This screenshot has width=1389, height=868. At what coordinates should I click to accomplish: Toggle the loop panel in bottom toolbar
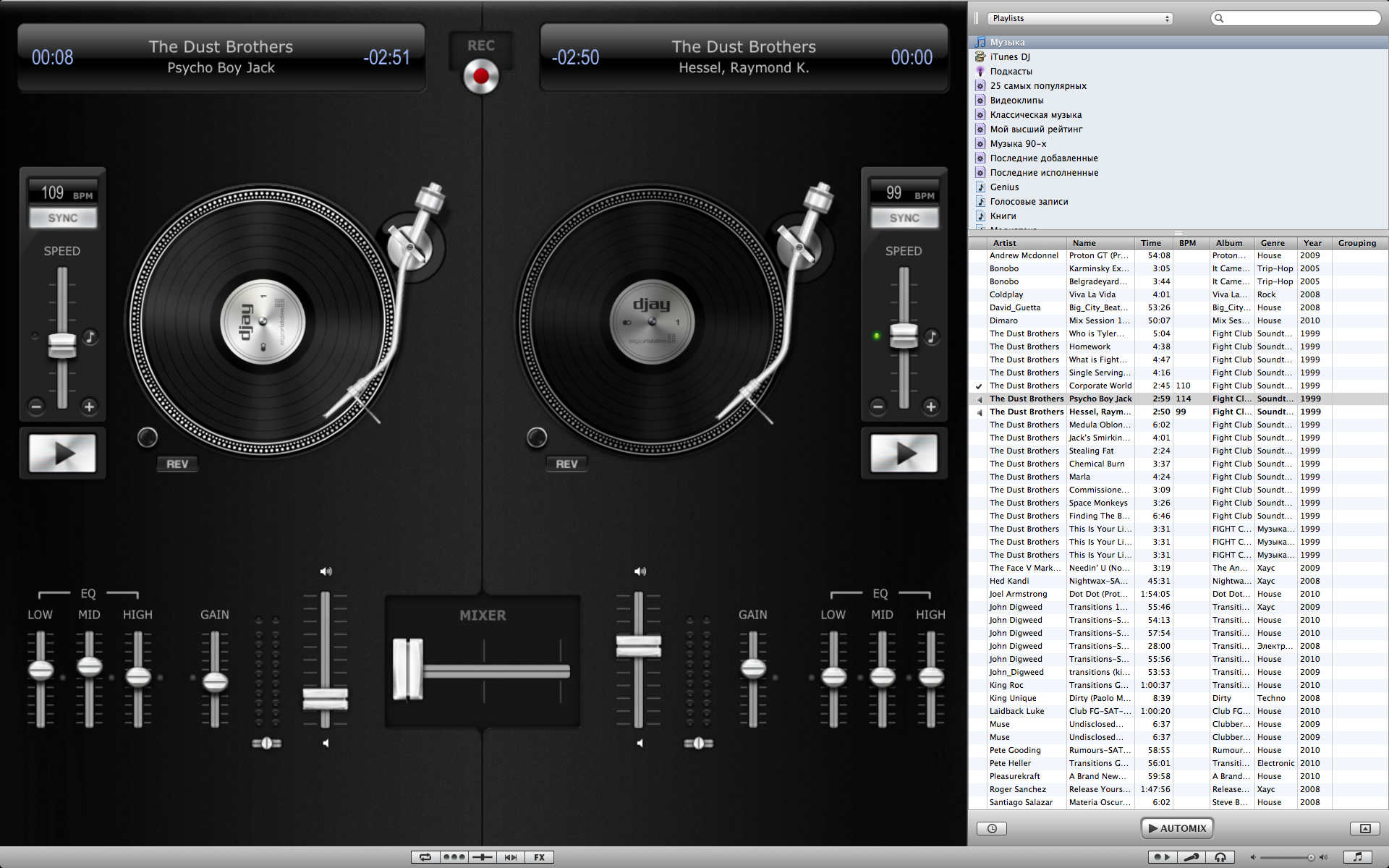425,857
